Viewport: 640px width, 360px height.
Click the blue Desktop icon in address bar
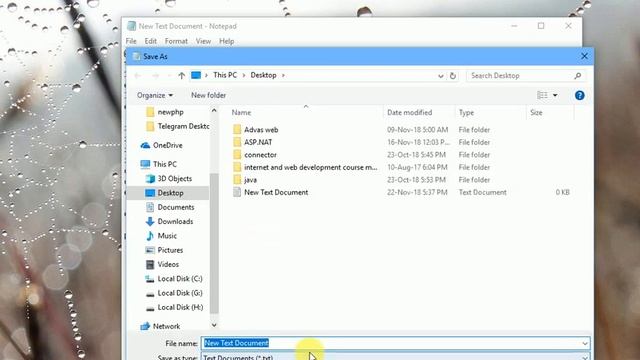196,75
